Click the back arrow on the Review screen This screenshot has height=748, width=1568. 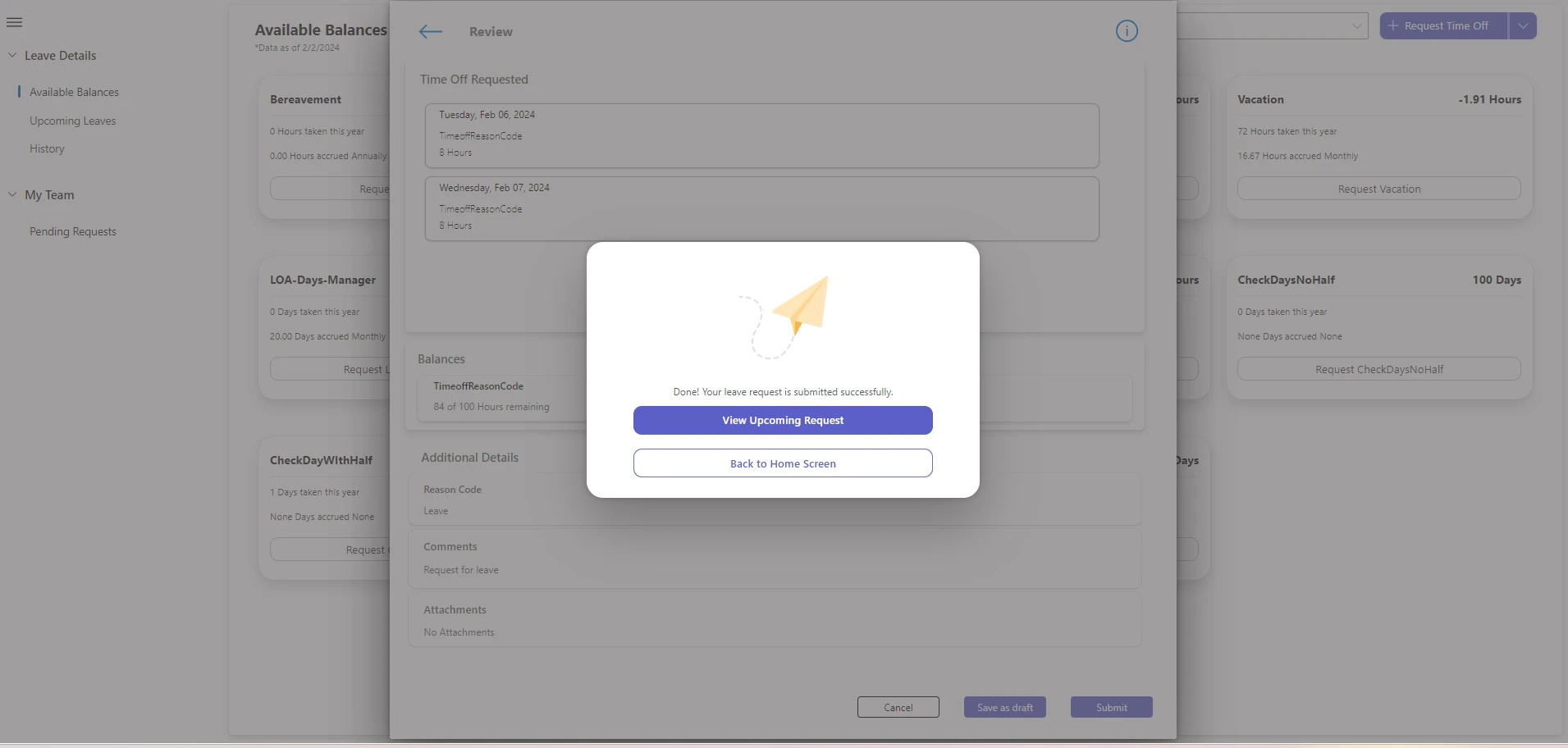click(429, 31)
